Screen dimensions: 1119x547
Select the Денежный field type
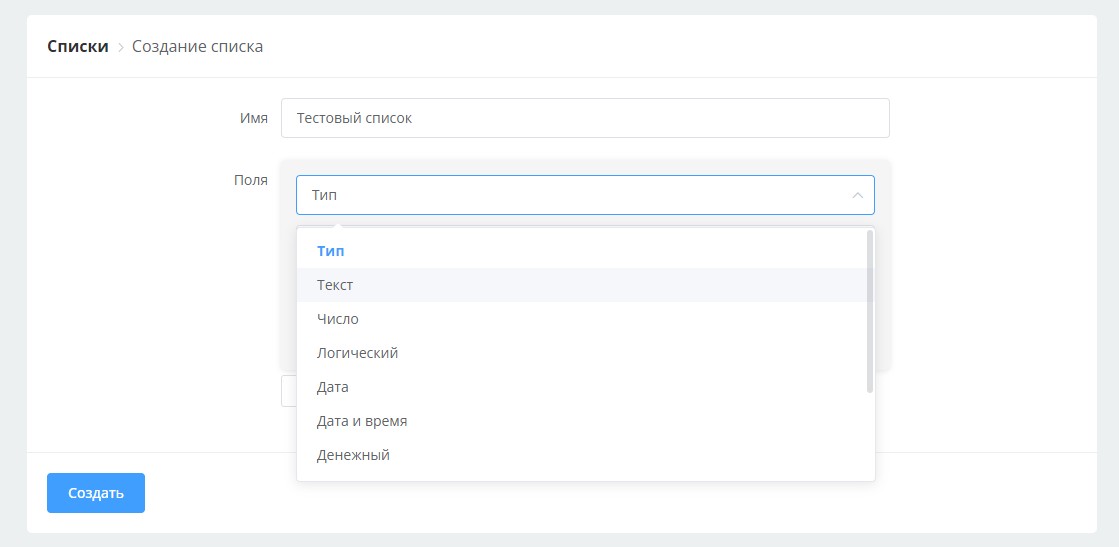point(353,455)
